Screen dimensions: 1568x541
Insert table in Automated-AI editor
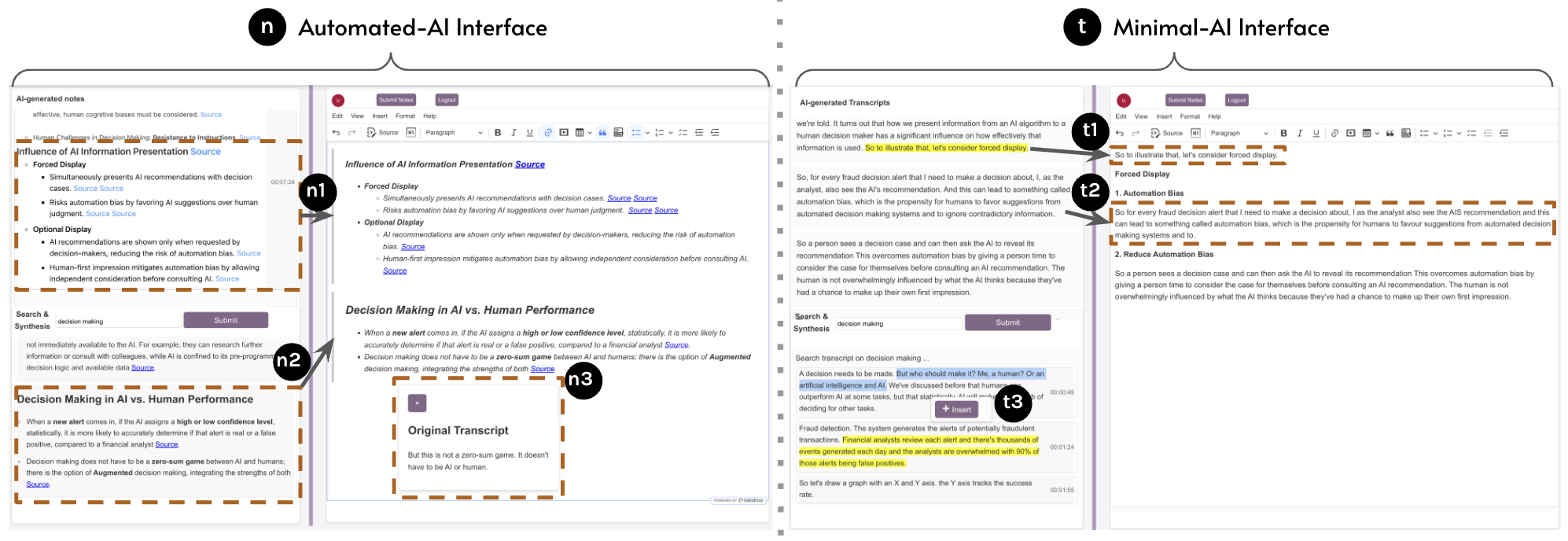click(580, 132)
